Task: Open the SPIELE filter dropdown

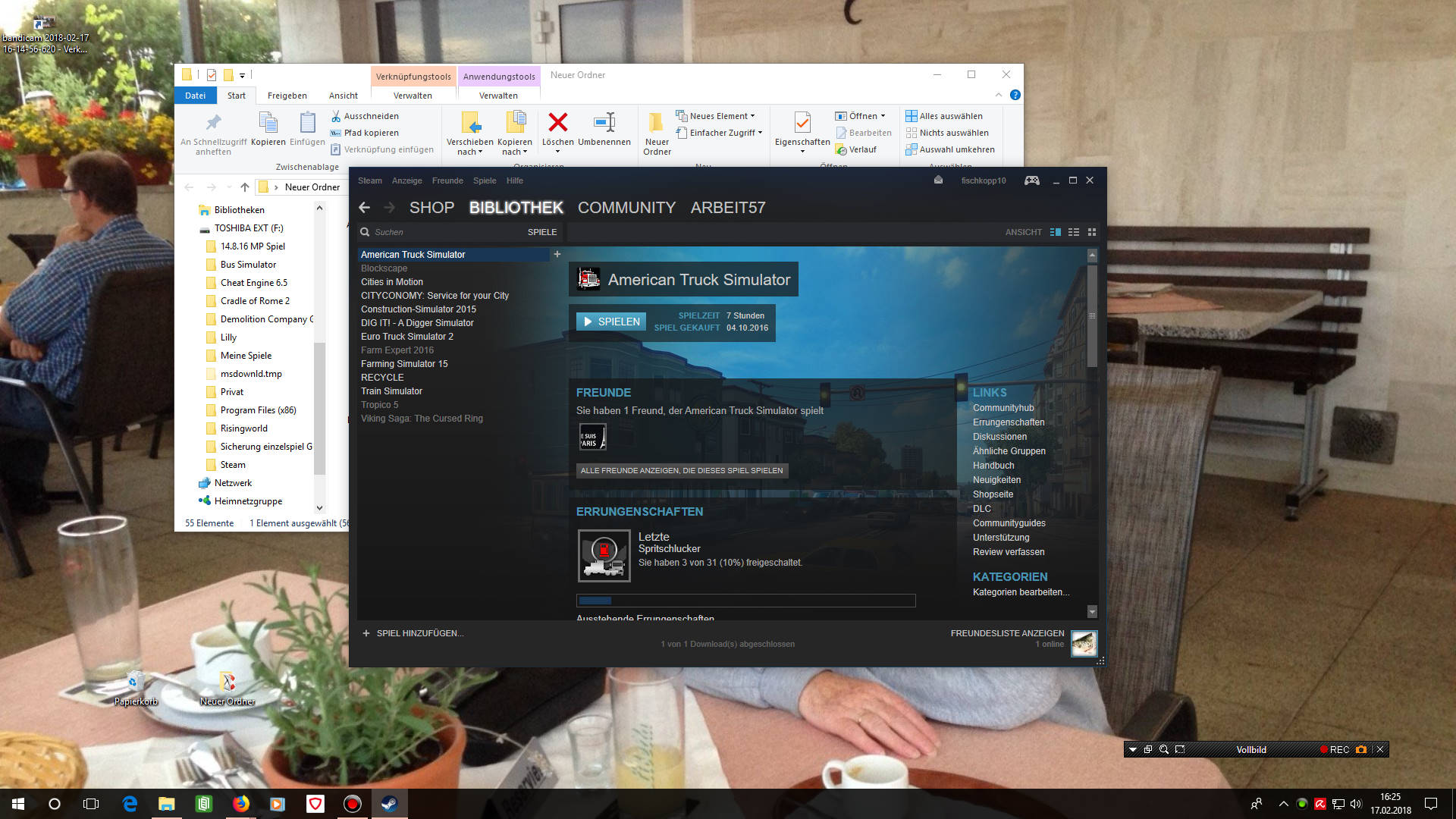Action: click(541, 232)
